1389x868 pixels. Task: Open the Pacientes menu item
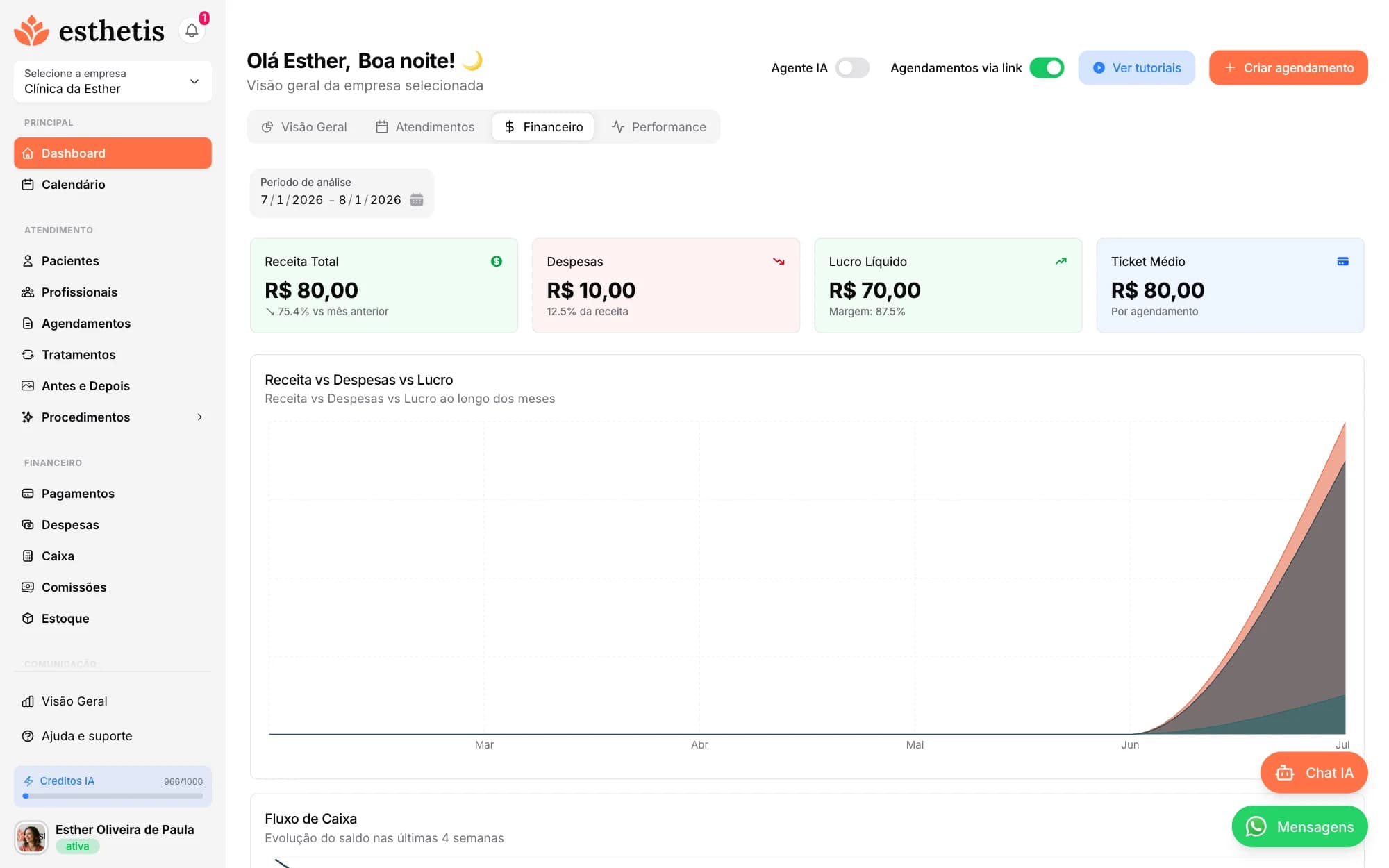pos(113,261)
